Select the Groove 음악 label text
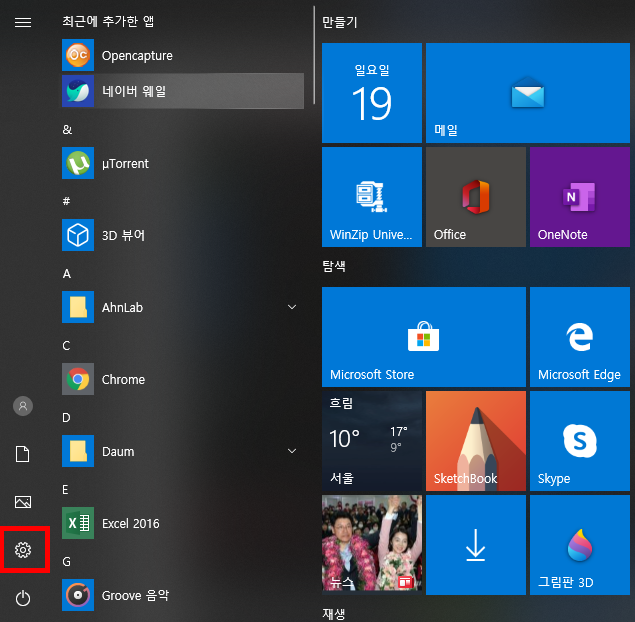 click(x=135, y=595)
